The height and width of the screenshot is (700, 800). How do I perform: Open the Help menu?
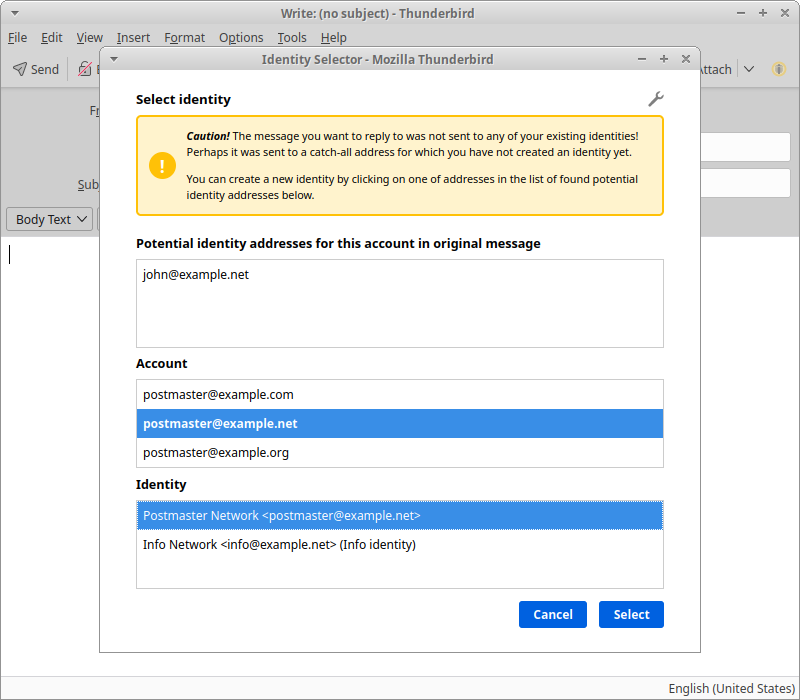coord(334,38)
